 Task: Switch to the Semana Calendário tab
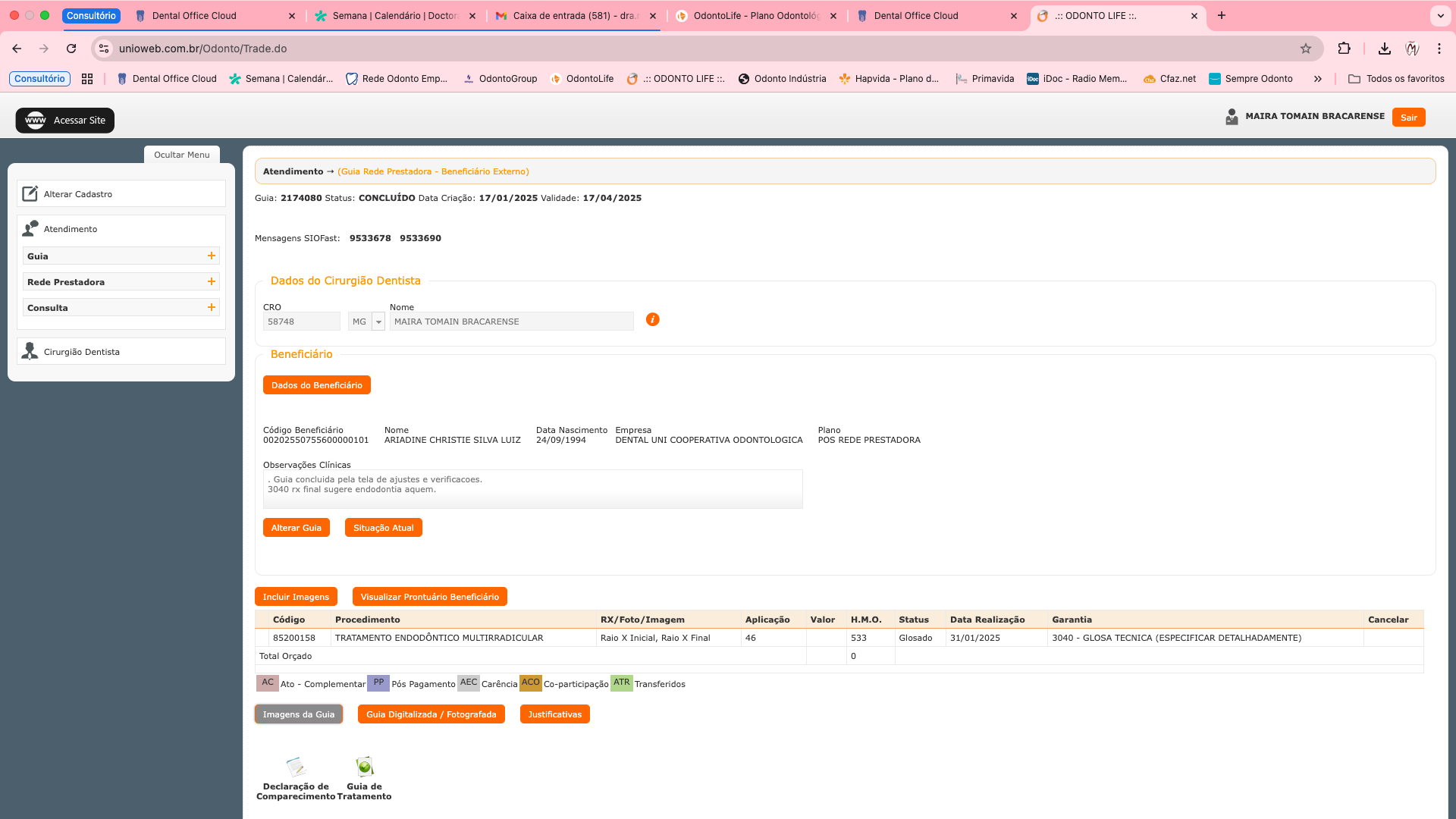click(x=394, y=16)
